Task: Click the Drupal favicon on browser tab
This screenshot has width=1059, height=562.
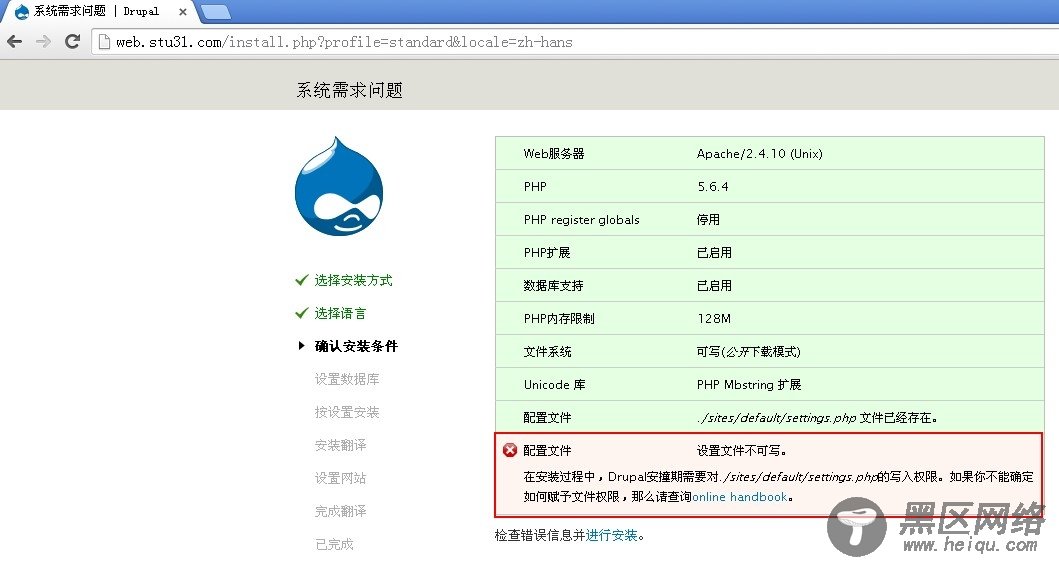Action: pyautogui.click(x=21, y=11)
